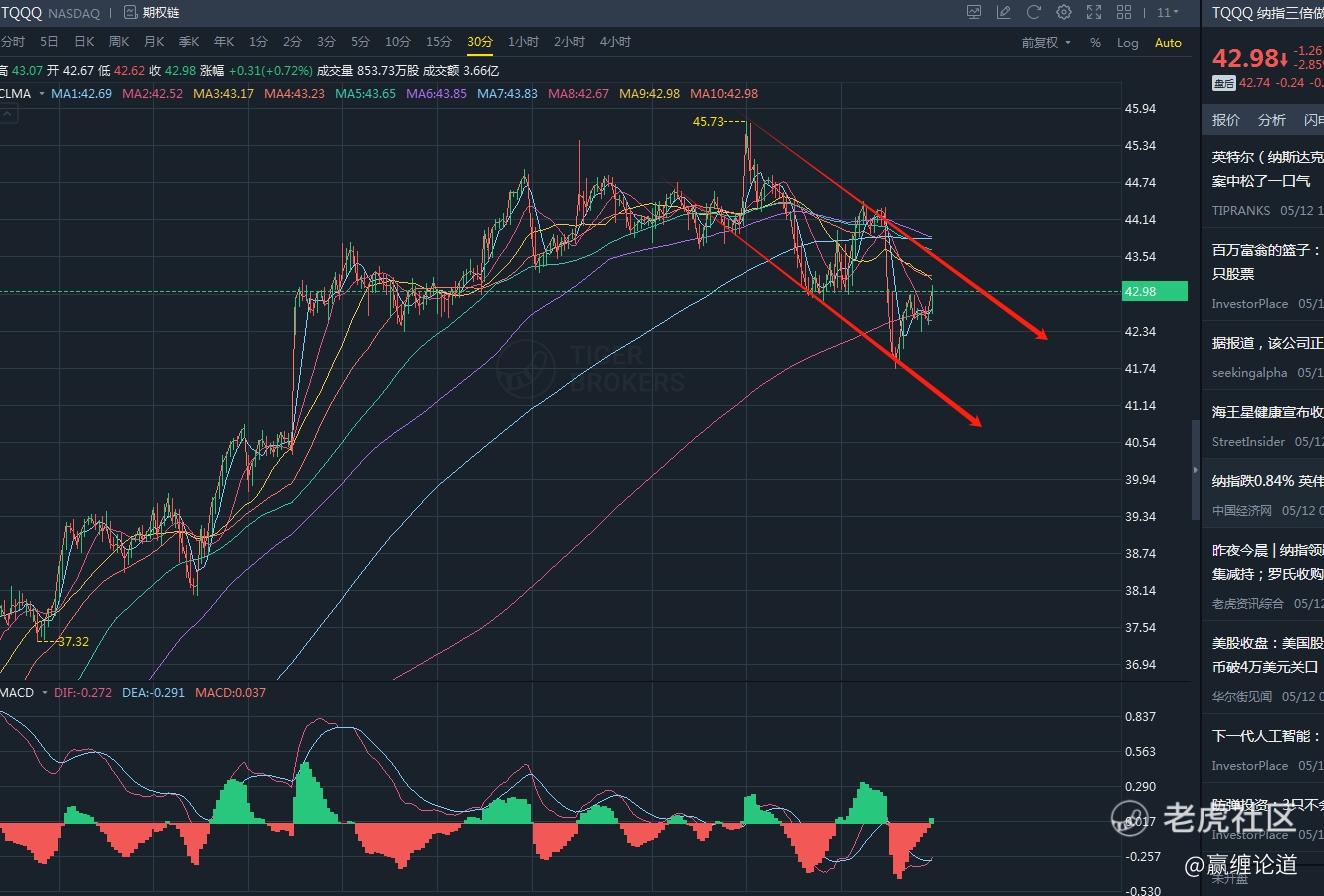
Task: Open the 下一代人工智能 news headline
Action: (x=1268, y=736)
